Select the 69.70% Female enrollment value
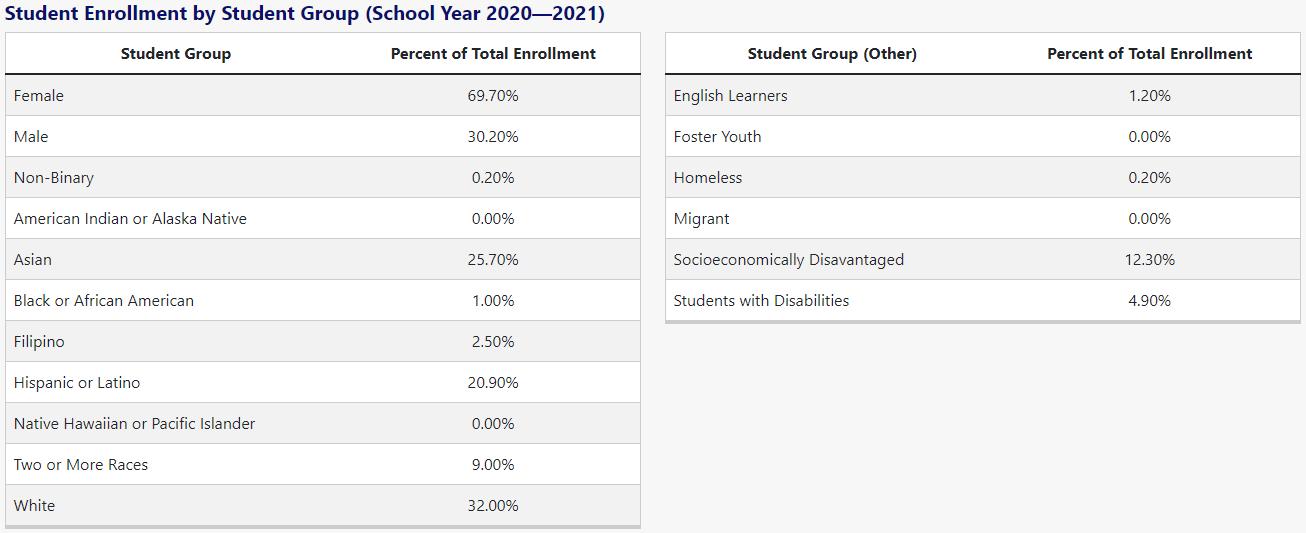 click(493, 96)
